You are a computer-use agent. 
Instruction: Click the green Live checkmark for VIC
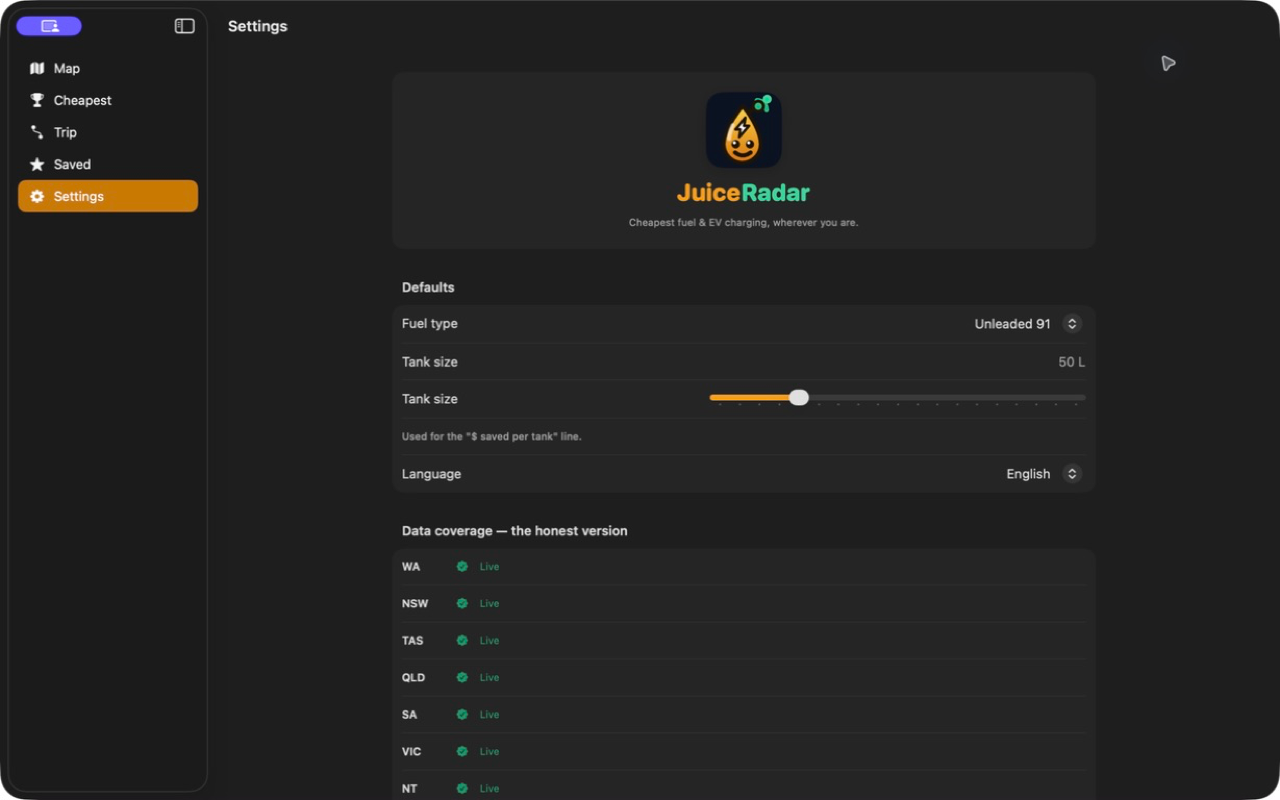coord(462,752)
